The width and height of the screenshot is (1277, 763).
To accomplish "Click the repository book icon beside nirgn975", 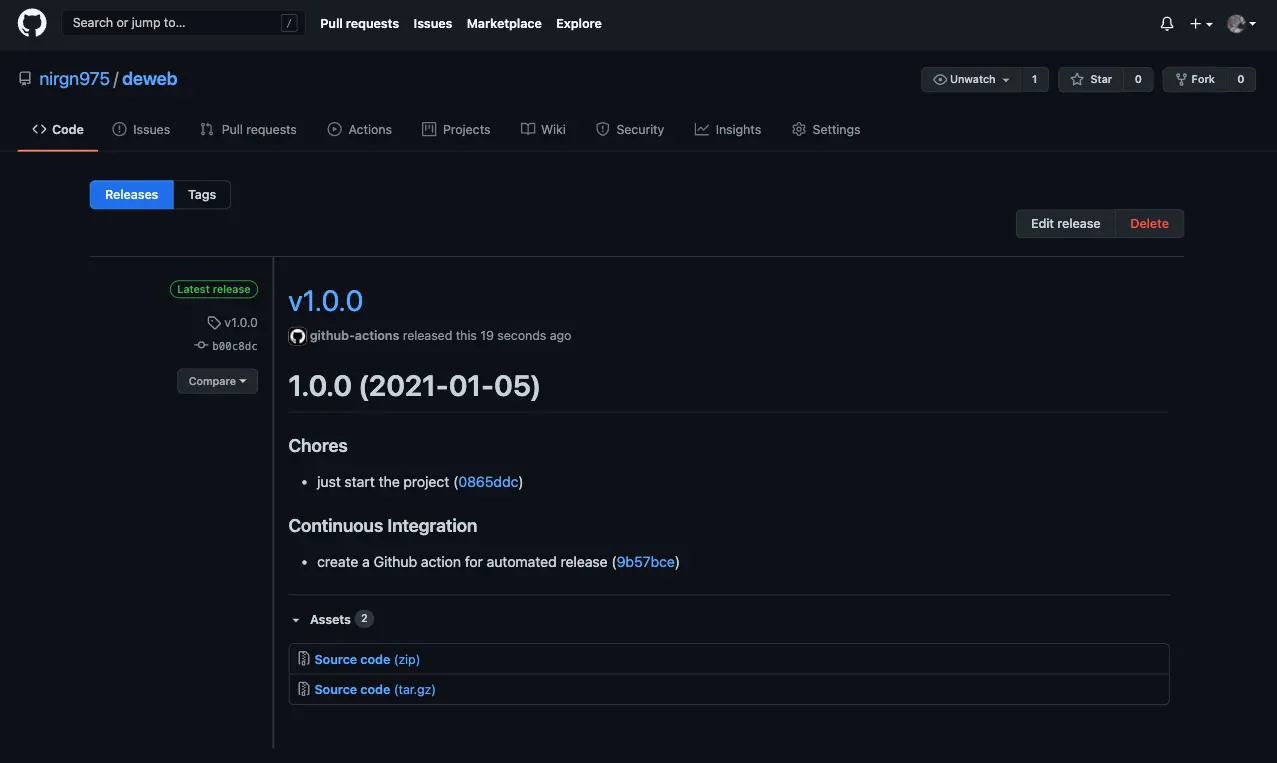I will coord(24,77).
